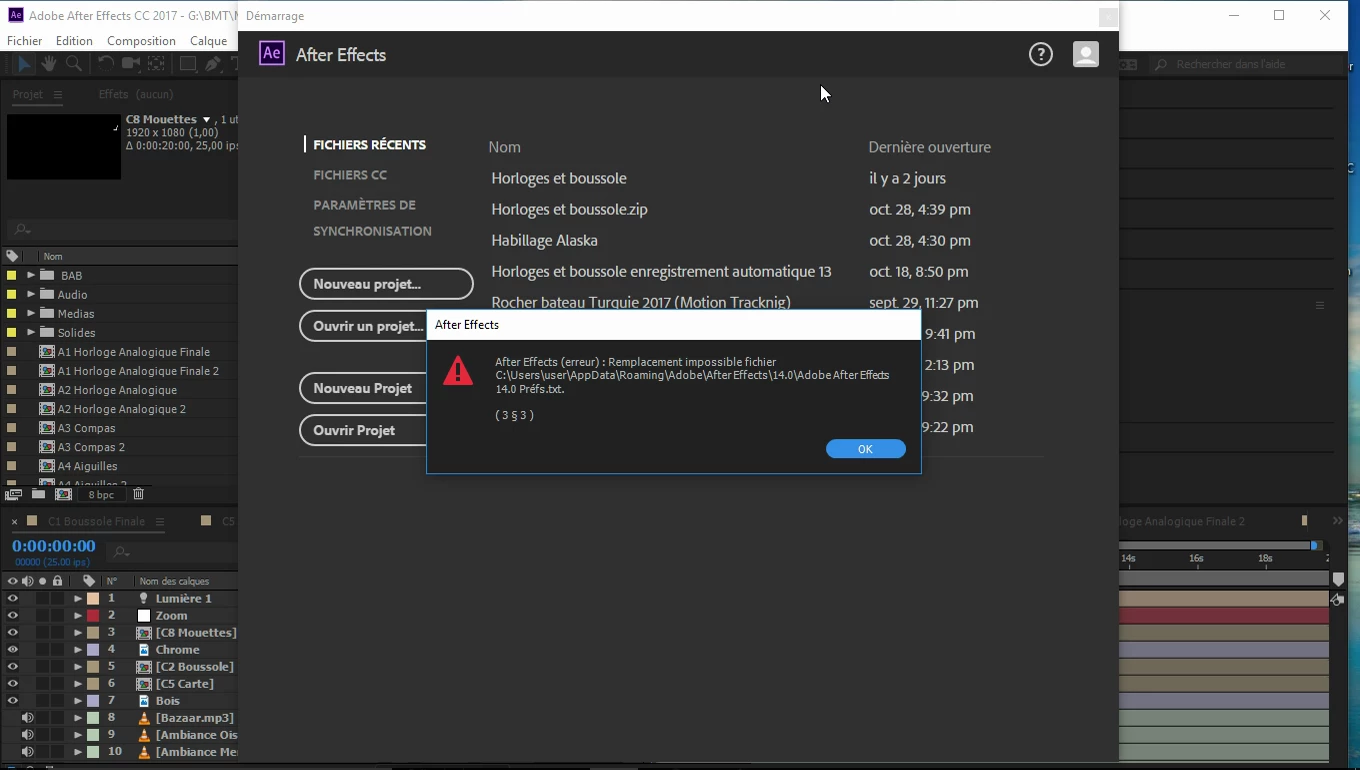The image size is (1360, 770).
Task: Click the label tag column header in timeline
Action: click(x=89, y=581)
